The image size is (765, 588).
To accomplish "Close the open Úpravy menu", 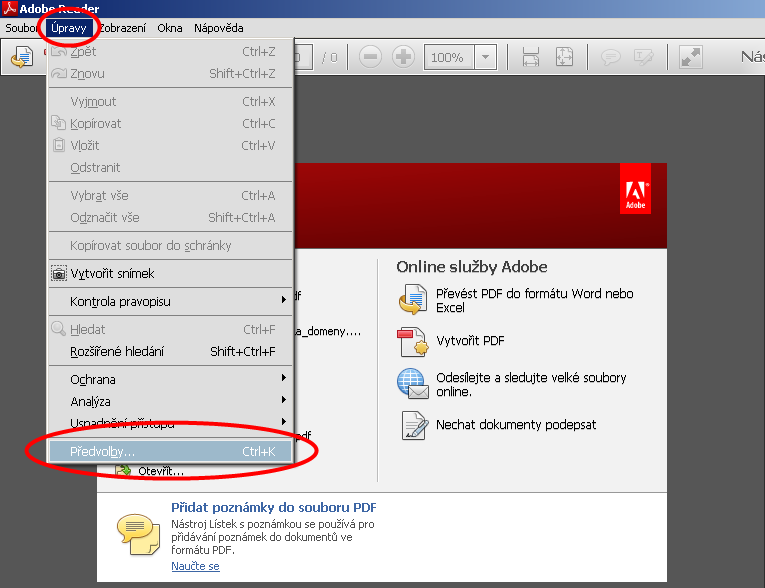I will click(69, 28).
